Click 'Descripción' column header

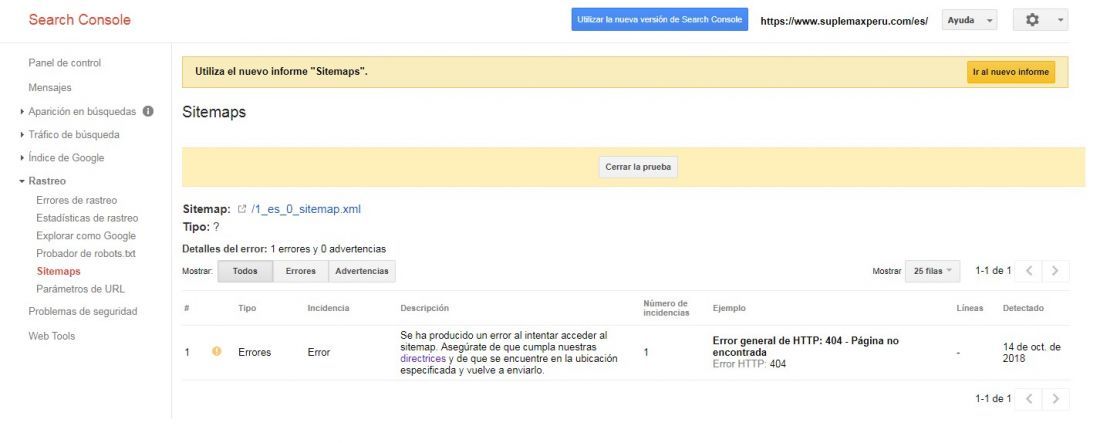pos(424,308)
